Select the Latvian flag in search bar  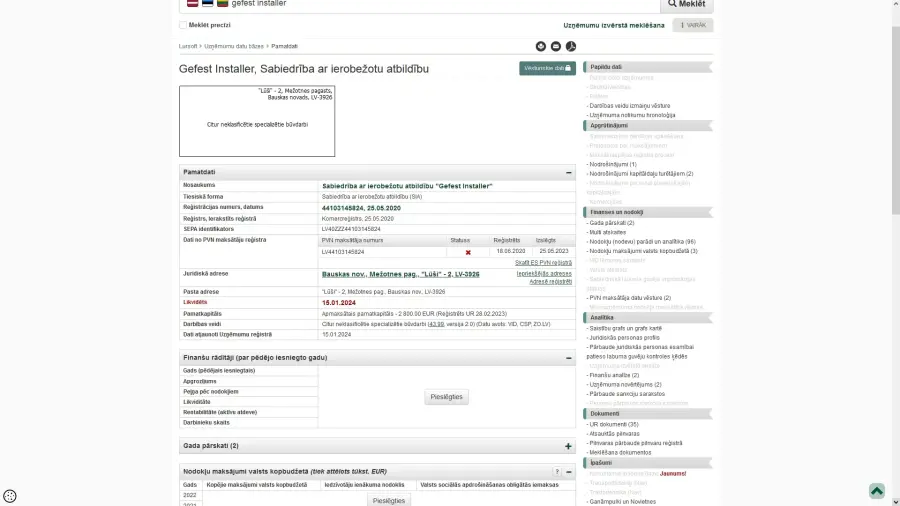click(x=193, y=3)
